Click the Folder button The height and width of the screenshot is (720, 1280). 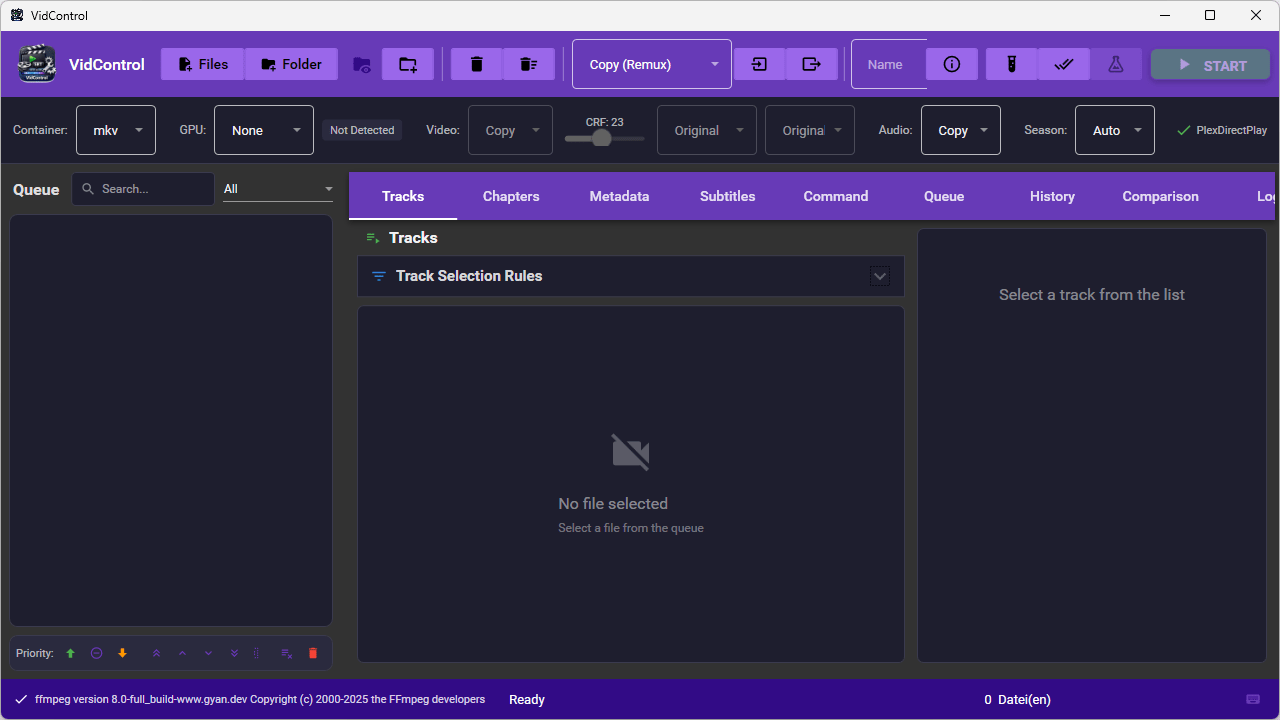291,64
